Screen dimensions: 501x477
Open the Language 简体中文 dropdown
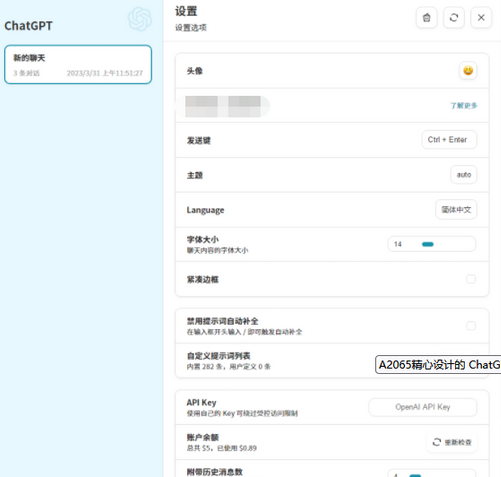point(456,209)
